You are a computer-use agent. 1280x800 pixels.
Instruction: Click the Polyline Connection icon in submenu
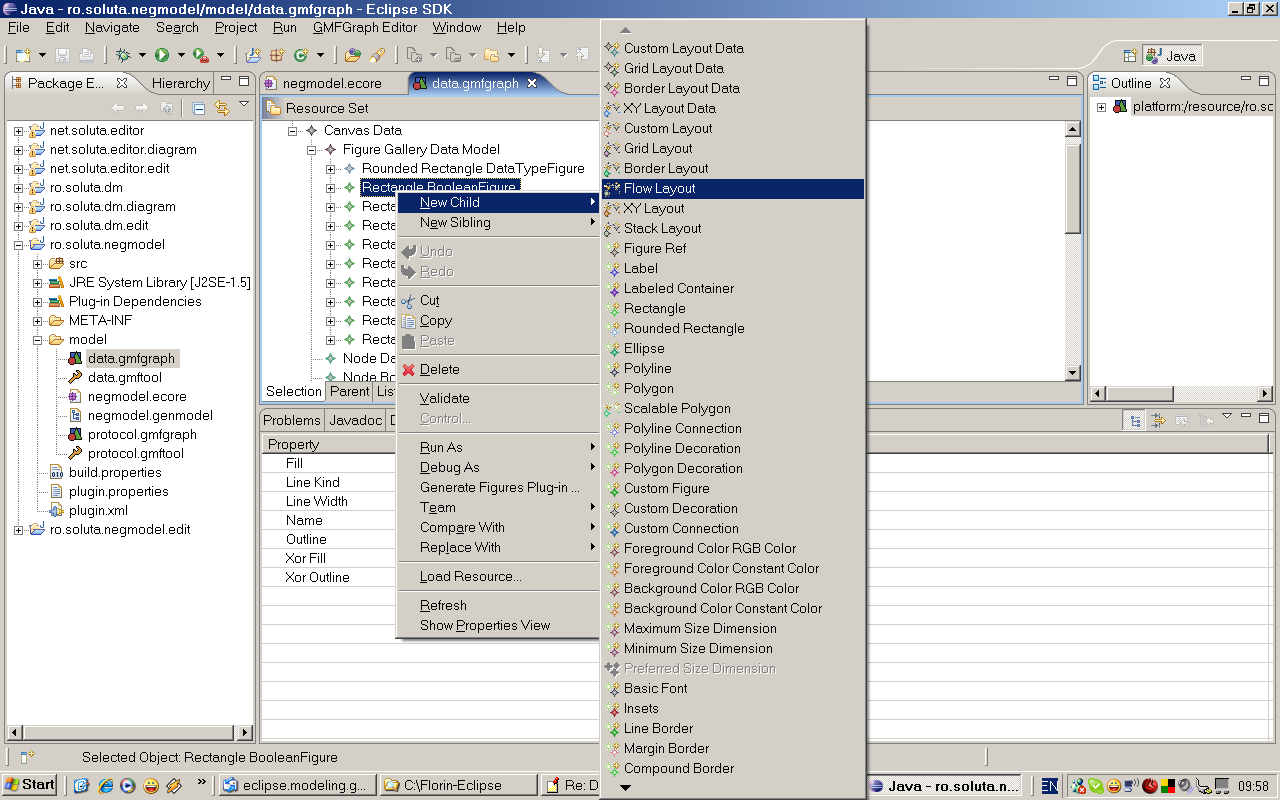613,428
